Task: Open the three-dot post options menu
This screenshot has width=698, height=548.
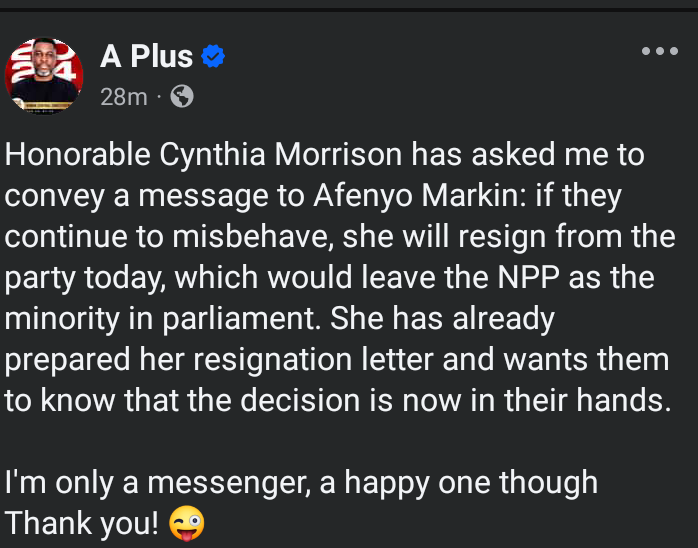Action: click(x=659, y=52)
